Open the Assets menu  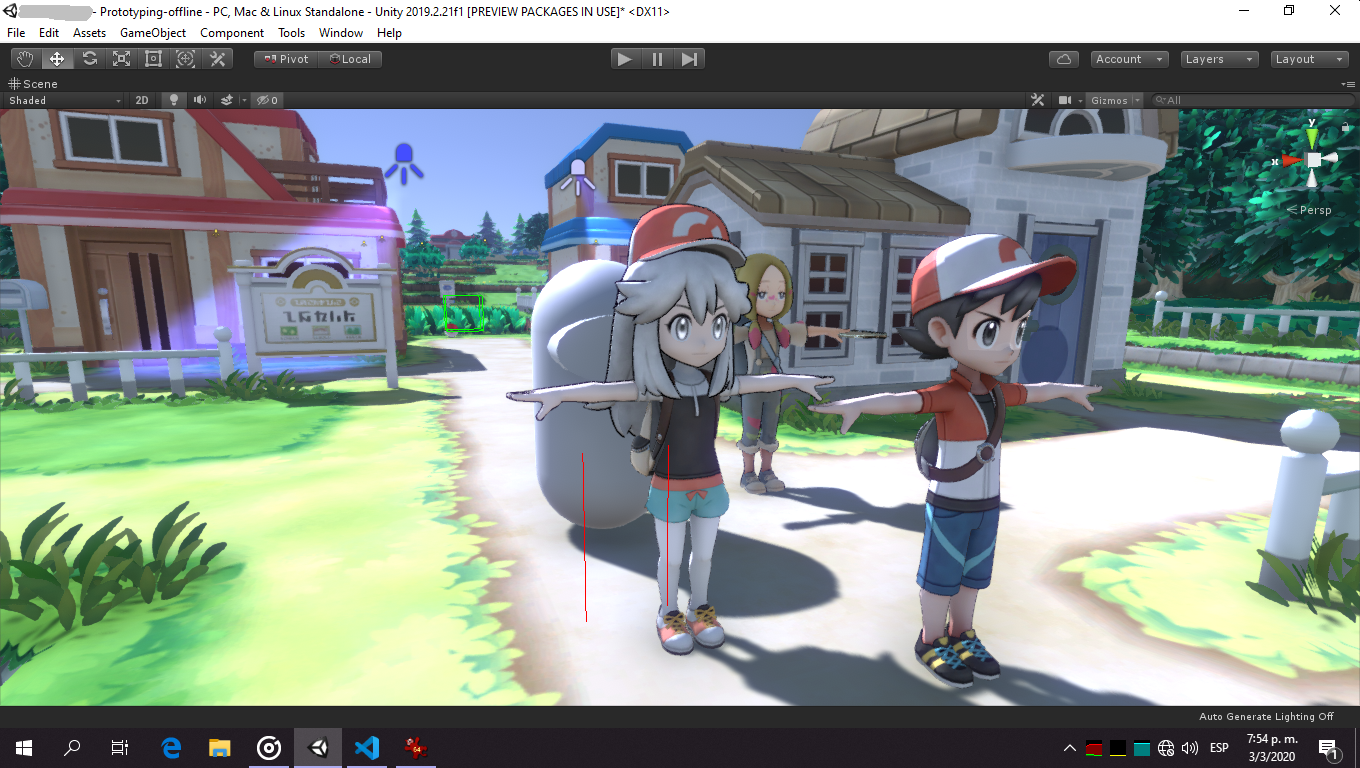[x=90, y=33]
